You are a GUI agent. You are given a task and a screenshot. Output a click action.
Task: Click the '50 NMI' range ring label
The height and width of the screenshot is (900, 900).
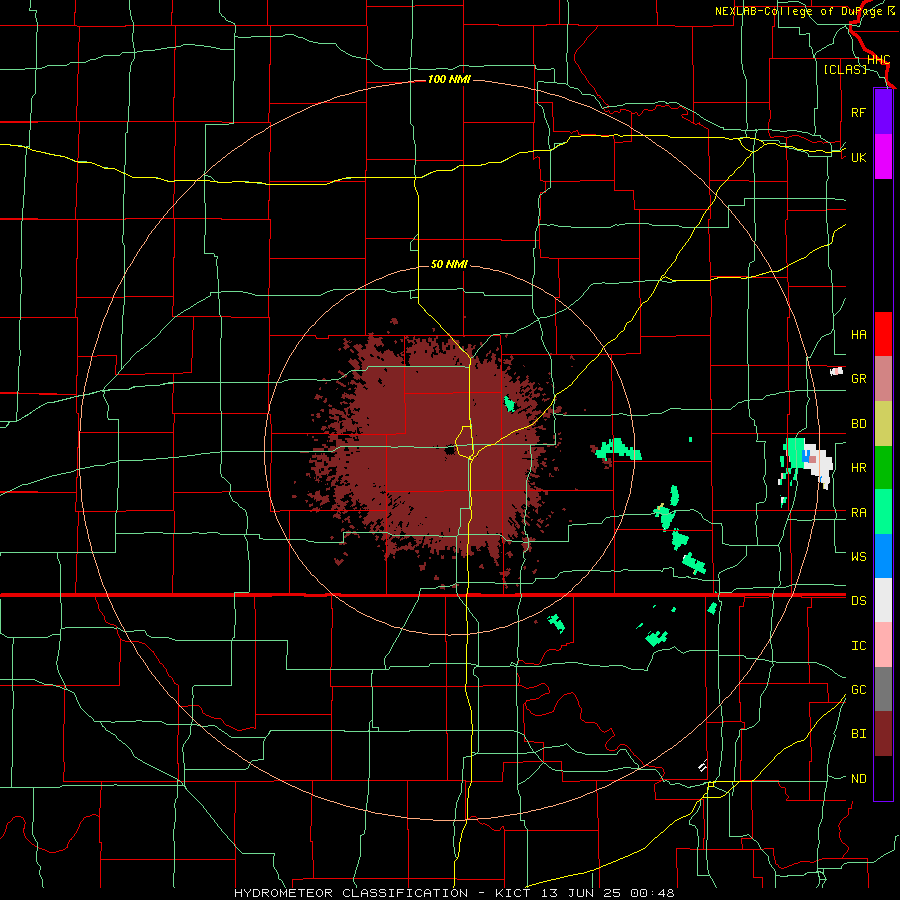[x=449, y=264]
